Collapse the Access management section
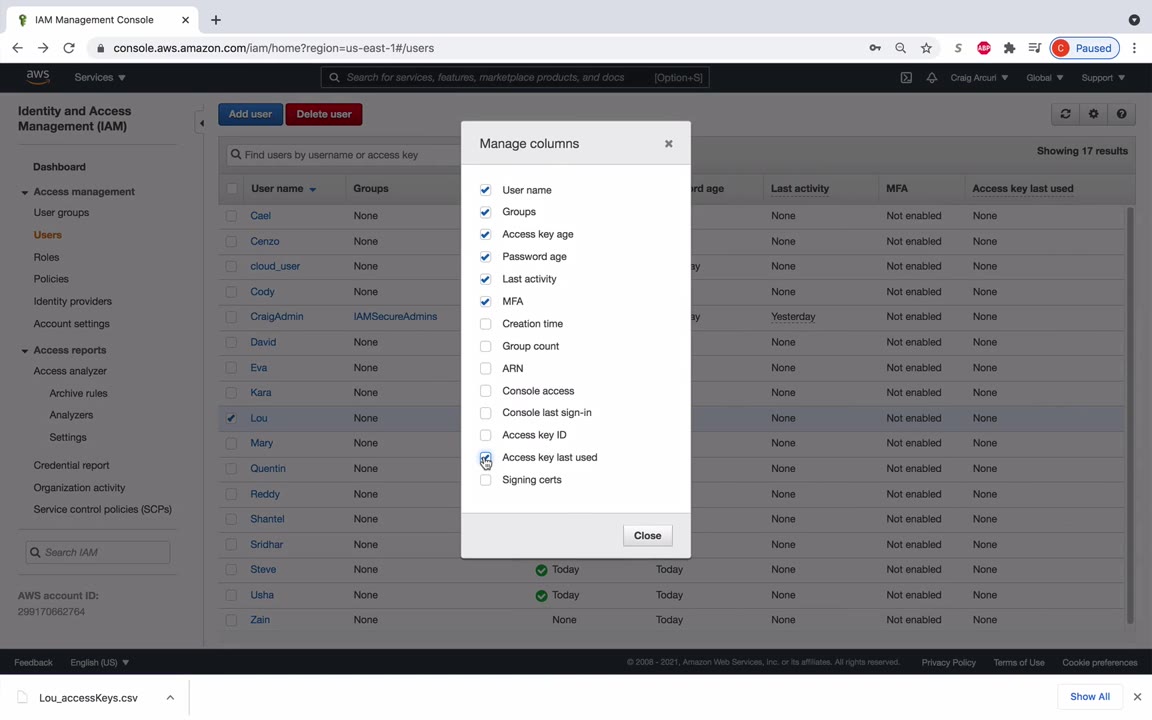Image resolution: width=1152 pixels, height=720 pixels. (24, 192)
